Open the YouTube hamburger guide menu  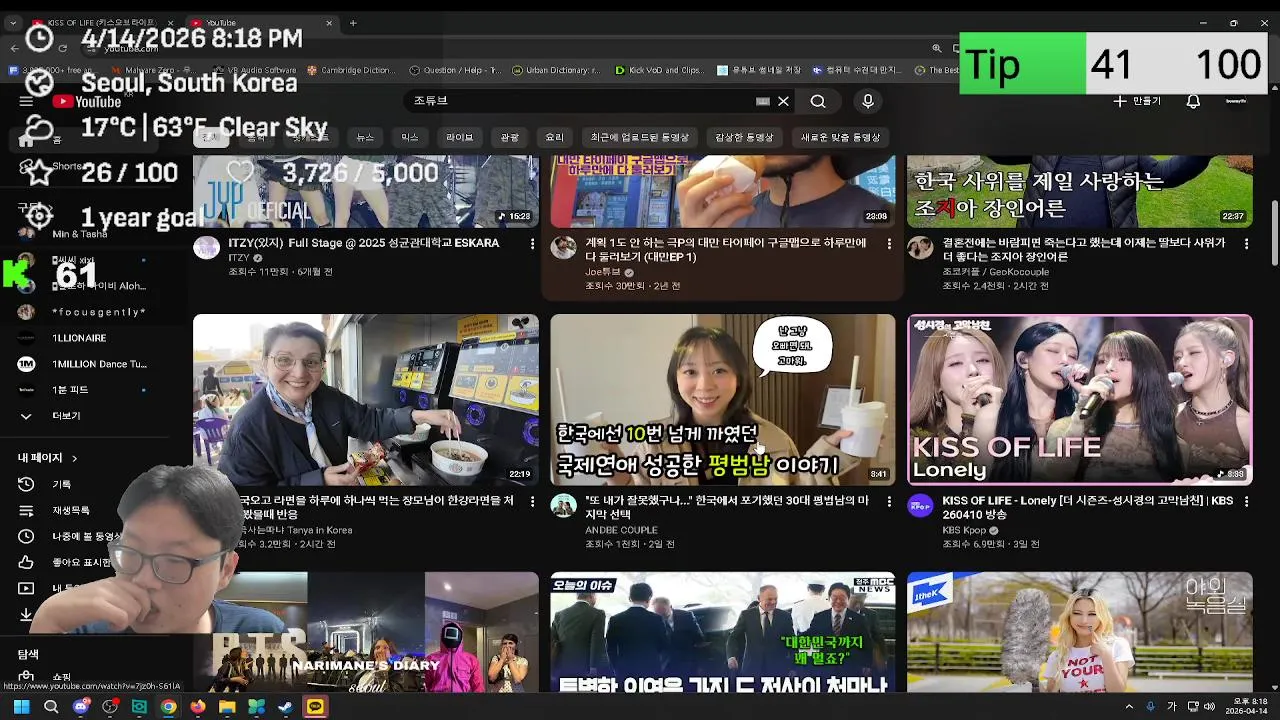(x=26, y=101)
